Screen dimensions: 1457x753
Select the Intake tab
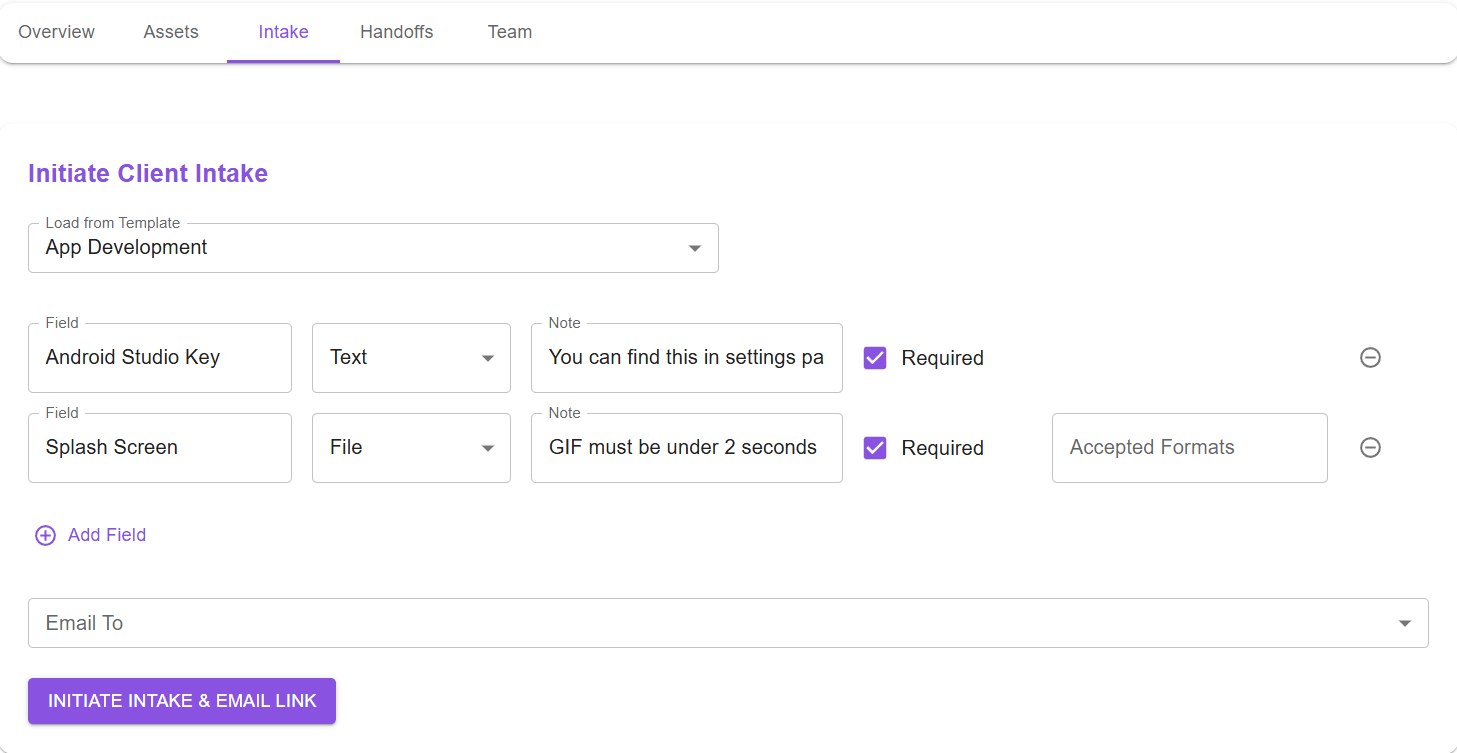(283, 31)
